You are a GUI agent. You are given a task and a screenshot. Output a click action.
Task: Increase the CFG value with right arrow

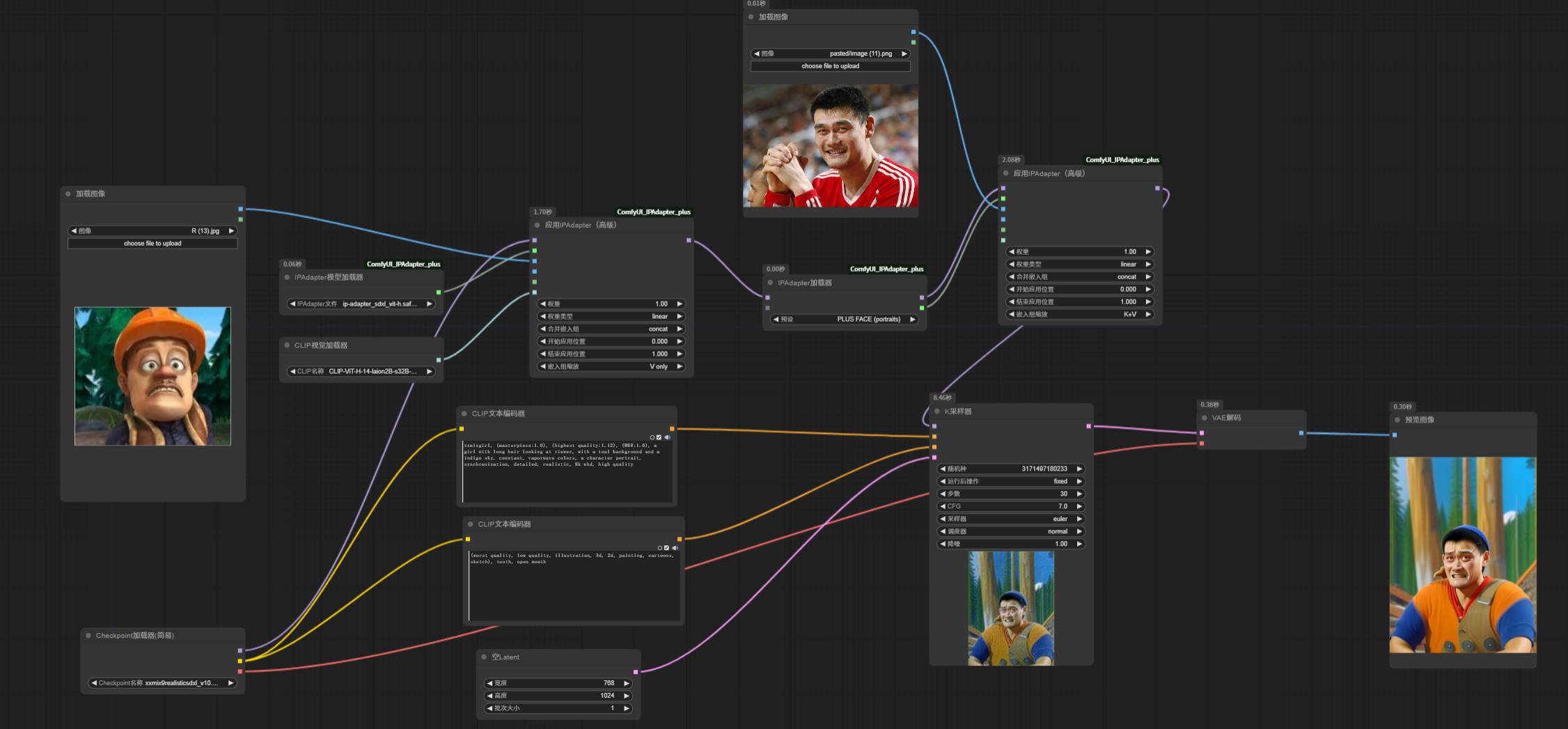point(1079,506)
